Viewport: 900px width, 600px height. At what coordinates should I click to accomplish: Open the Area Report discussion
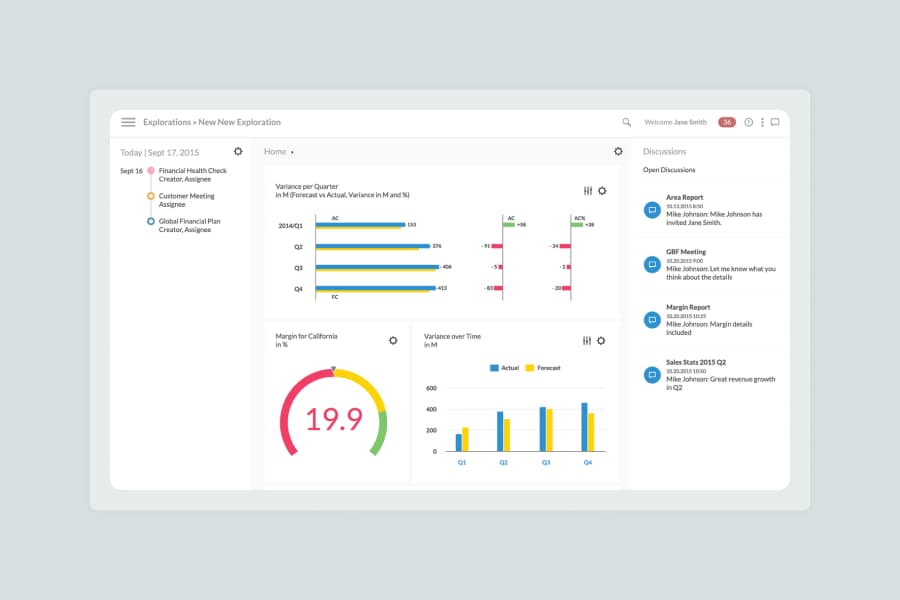point(685,198)
